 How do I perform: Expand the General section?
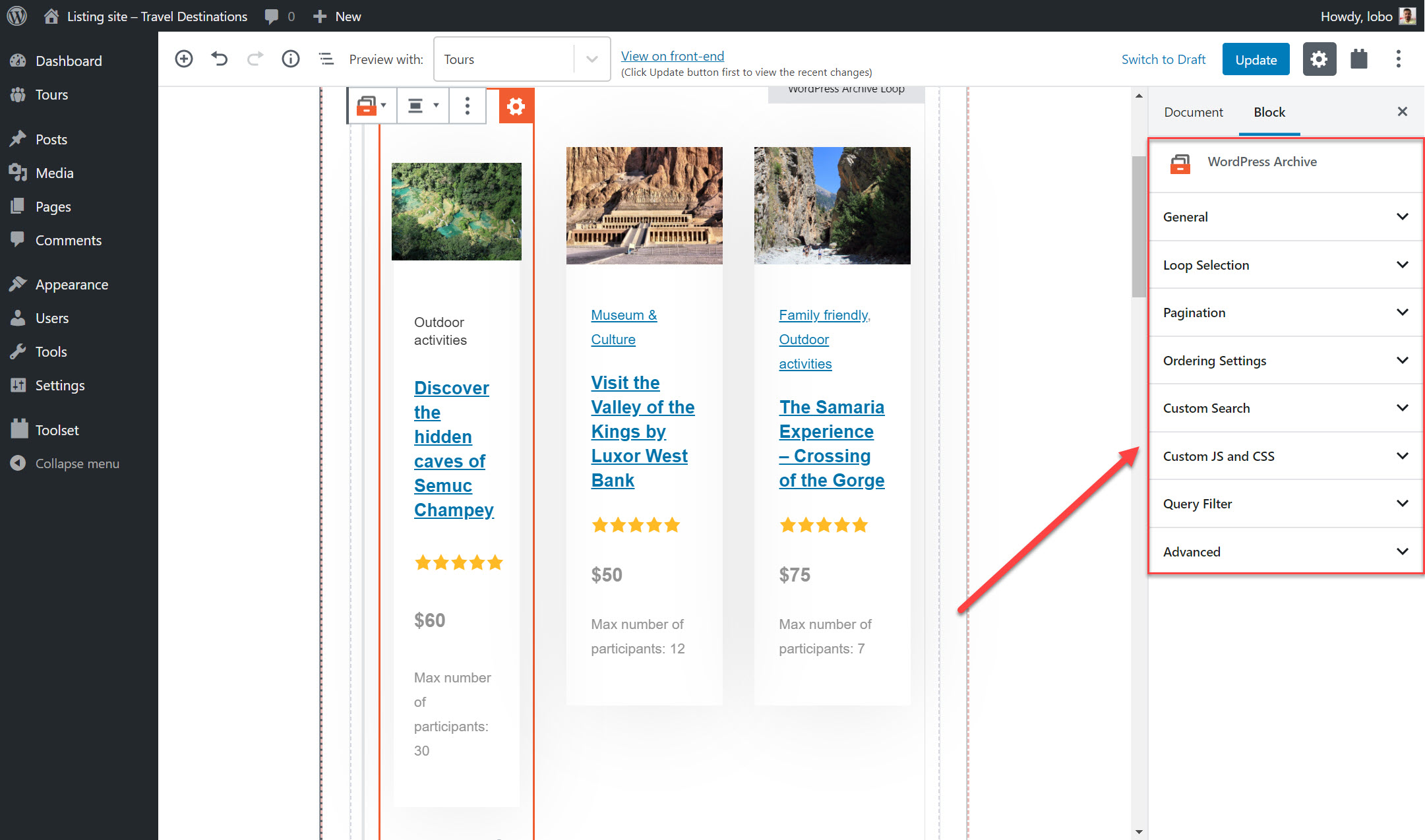(1285, 217)
